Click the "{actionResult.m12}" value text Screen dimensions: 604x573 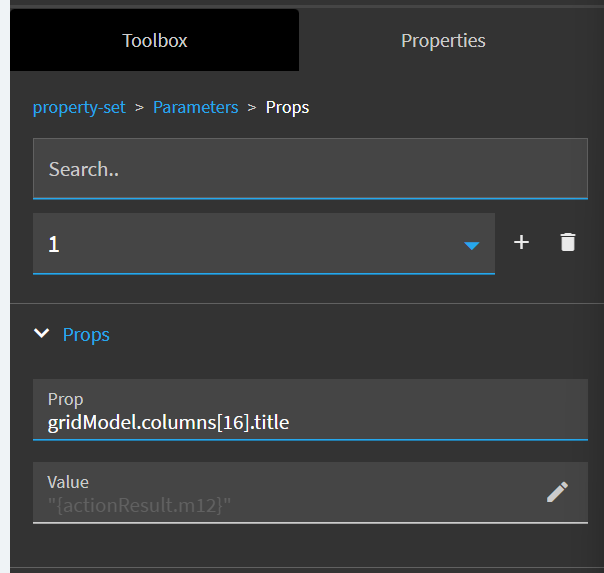click(139, 505)
